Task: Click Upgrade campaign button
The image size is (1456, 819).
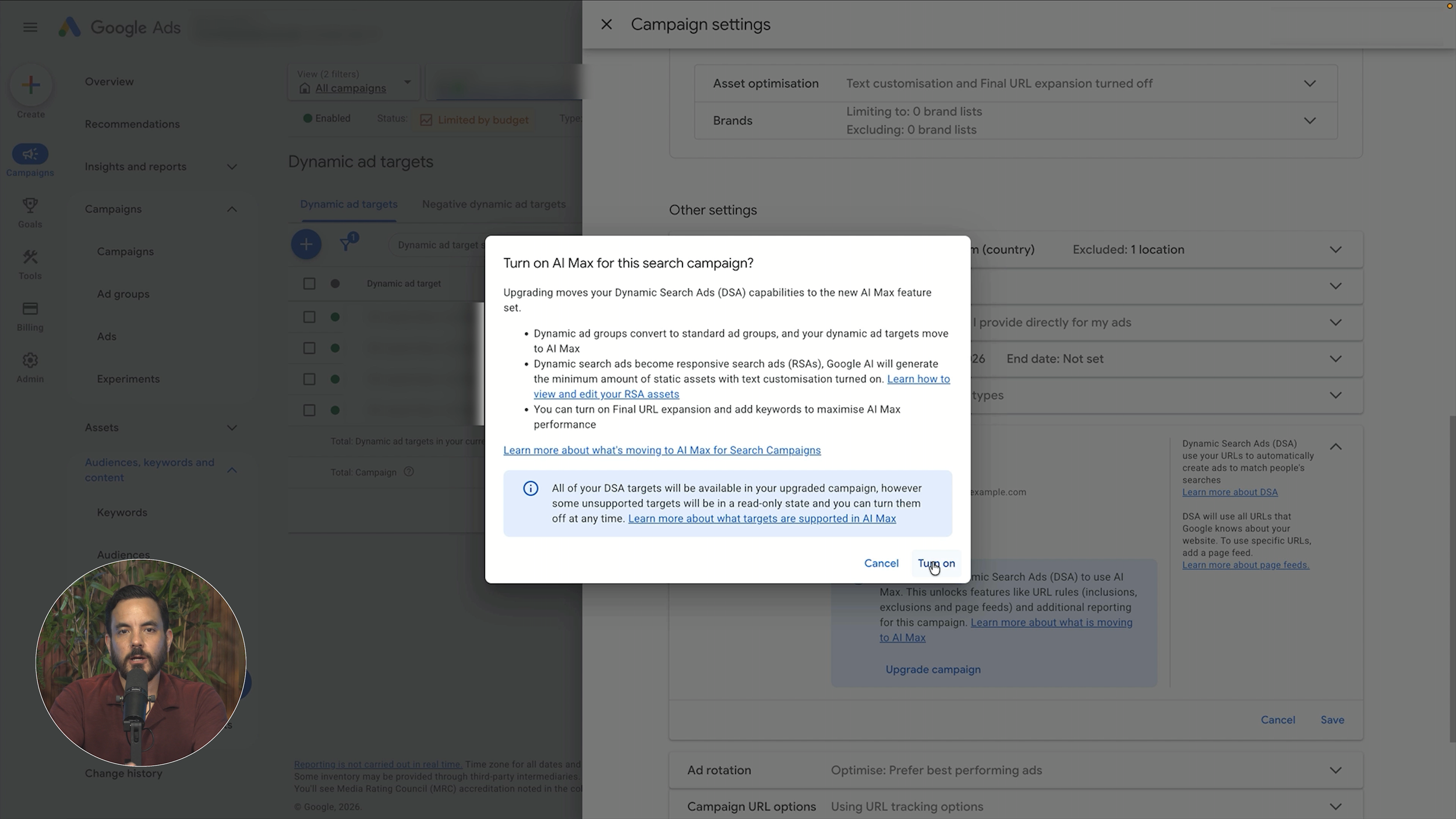Action: 933,669
